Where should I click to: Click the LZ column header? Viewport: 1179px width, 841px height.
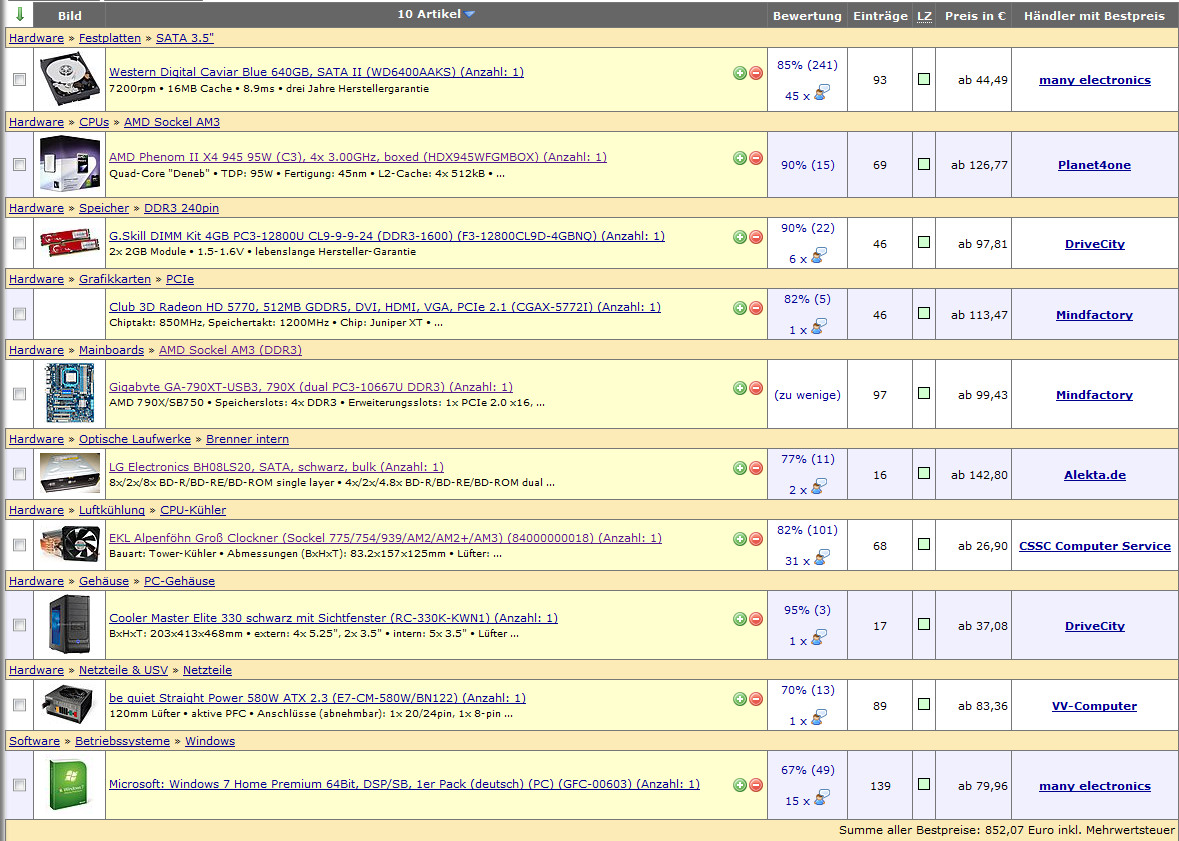[x=924, y=15]
